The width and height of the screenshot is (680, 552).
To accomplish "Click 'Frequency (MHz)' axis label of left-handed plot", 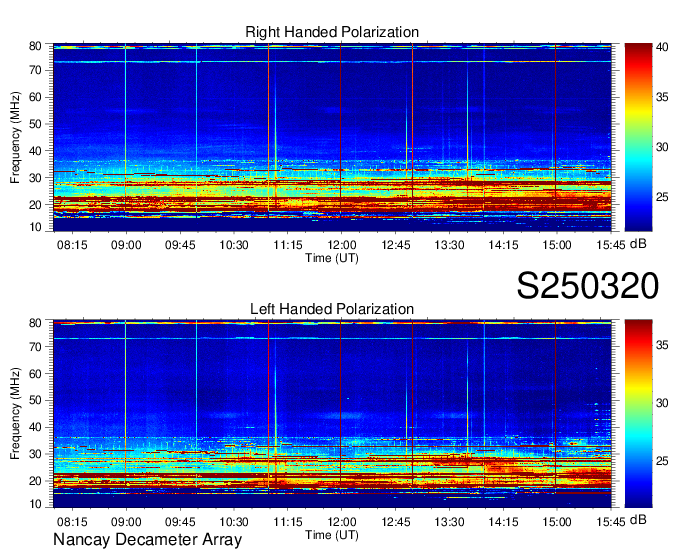I will [x=15, y=414].
